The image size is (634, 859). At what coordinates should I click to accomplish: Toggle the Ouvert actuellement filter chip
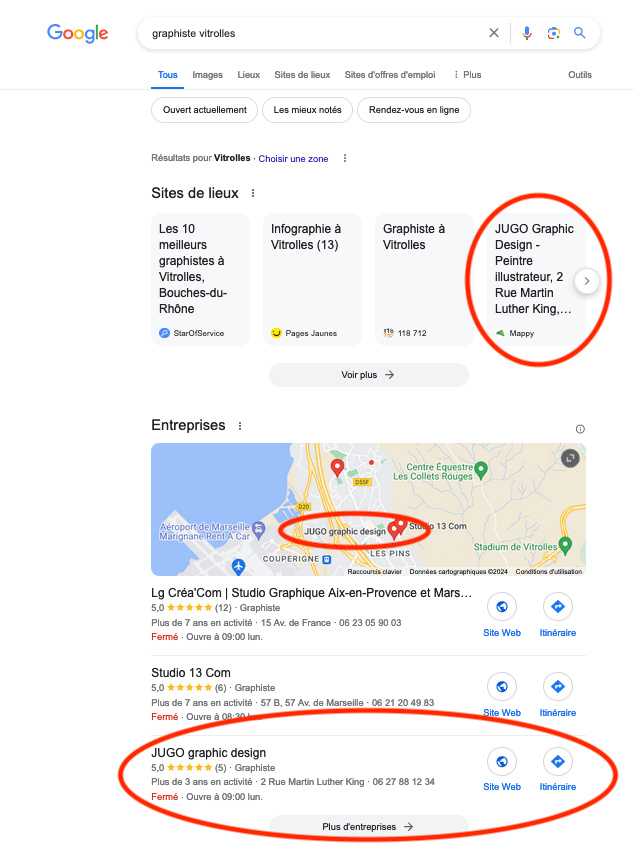(x=204, y=110)
